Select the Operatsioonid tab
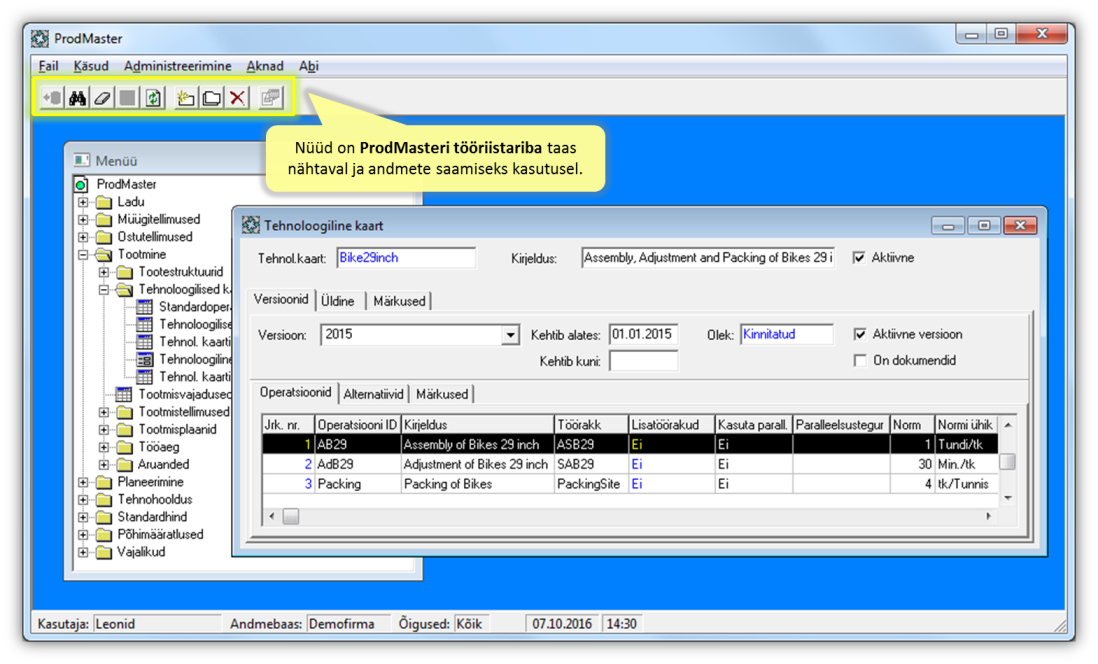The image size is (1098, 664). click(295, 392)
